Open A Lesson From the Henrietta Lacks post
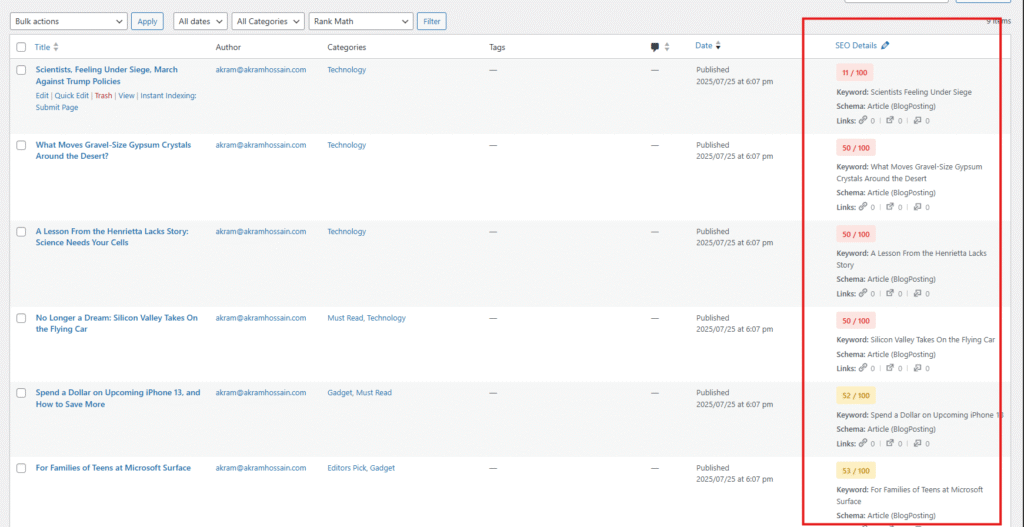 click(112, 237)
